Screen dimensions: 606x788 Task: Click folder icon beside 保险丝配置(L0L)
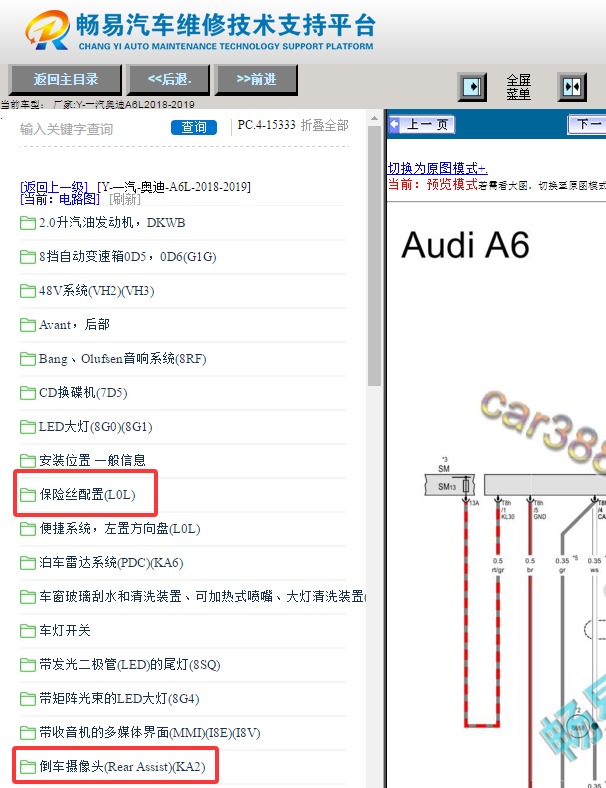tap(28, 495)
